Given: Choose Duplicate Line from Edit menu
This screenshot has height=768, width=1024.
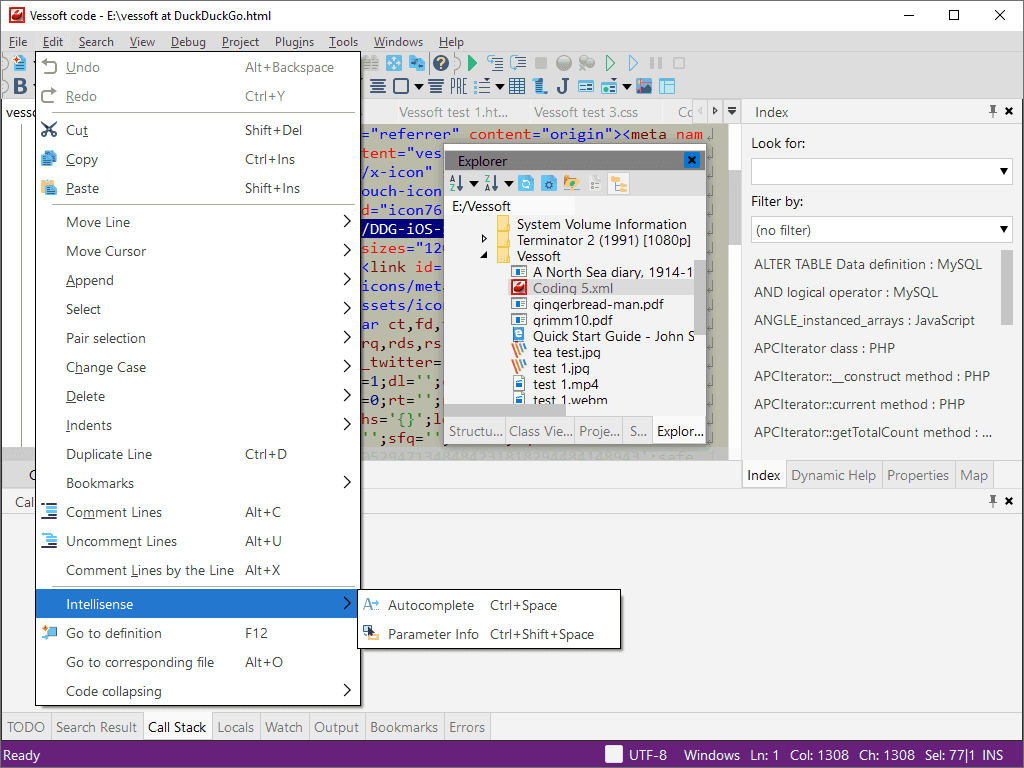Looking at the screenshot, I should click(x=198, y=455).
